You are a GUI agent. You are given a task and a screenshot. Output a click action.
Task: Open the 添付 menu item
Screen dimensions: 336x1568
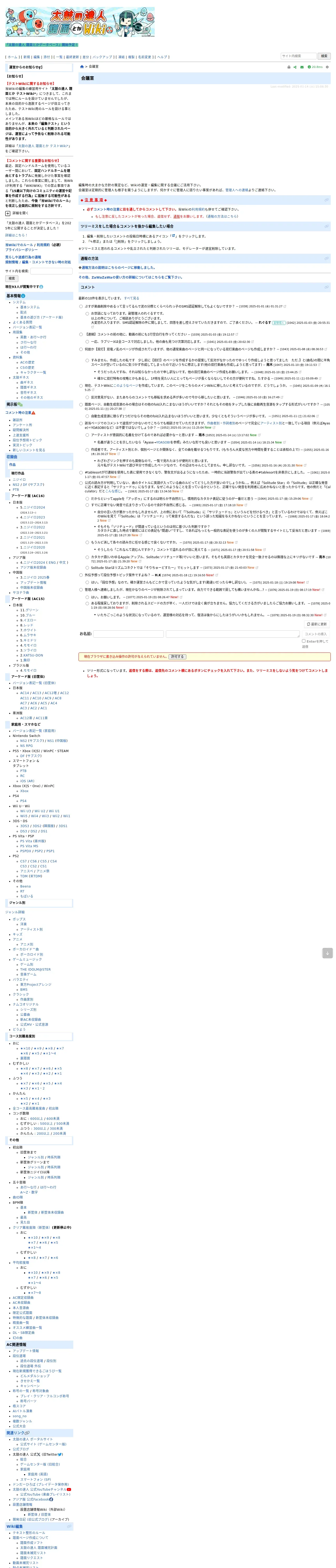click(x=47, y=57)
